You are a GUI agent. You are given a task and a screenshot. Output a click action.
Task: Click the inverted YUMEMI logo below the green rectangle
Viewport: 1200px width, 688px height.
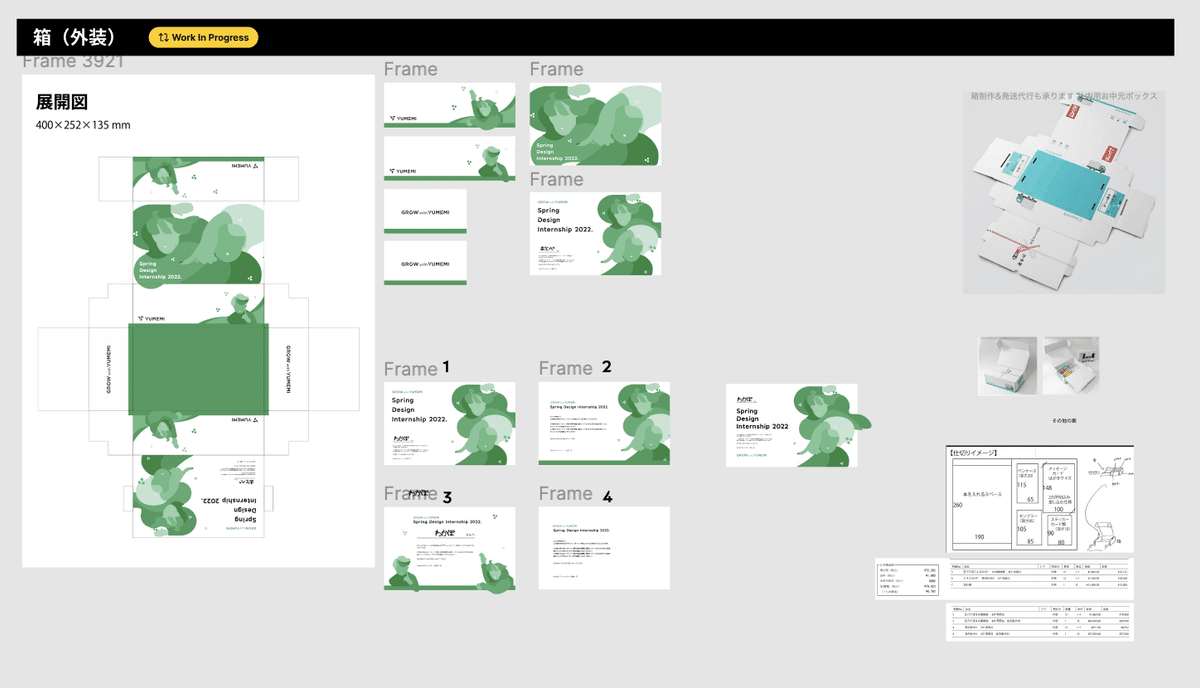(x=246, y=420)
